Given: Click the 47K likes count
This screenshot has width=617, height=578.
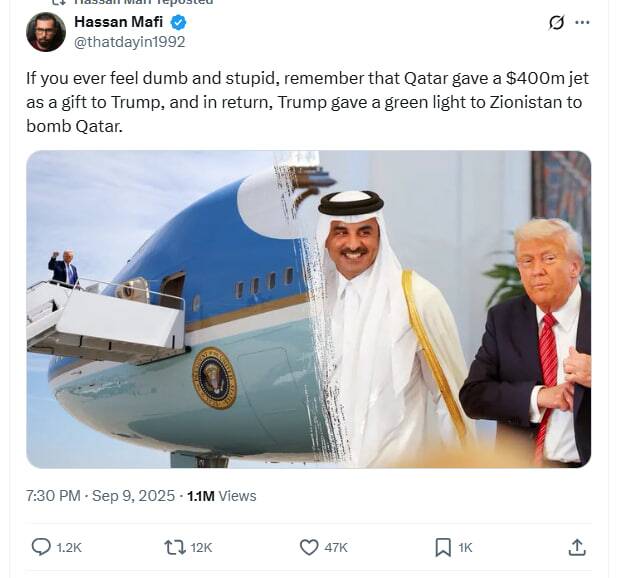Looking at the screenshot, I should [x=336, y=548].
